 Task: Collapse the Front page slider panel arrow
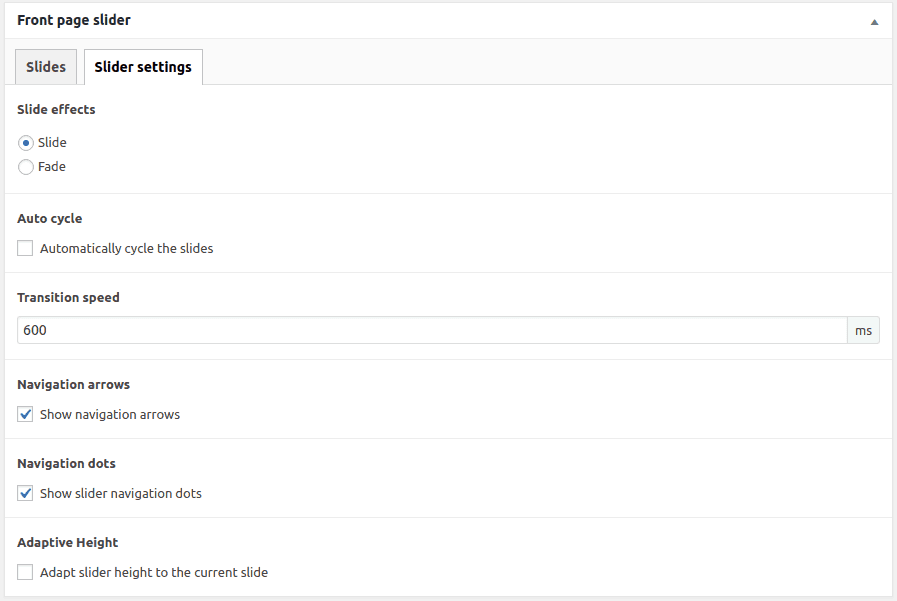(x=874, y=21)
